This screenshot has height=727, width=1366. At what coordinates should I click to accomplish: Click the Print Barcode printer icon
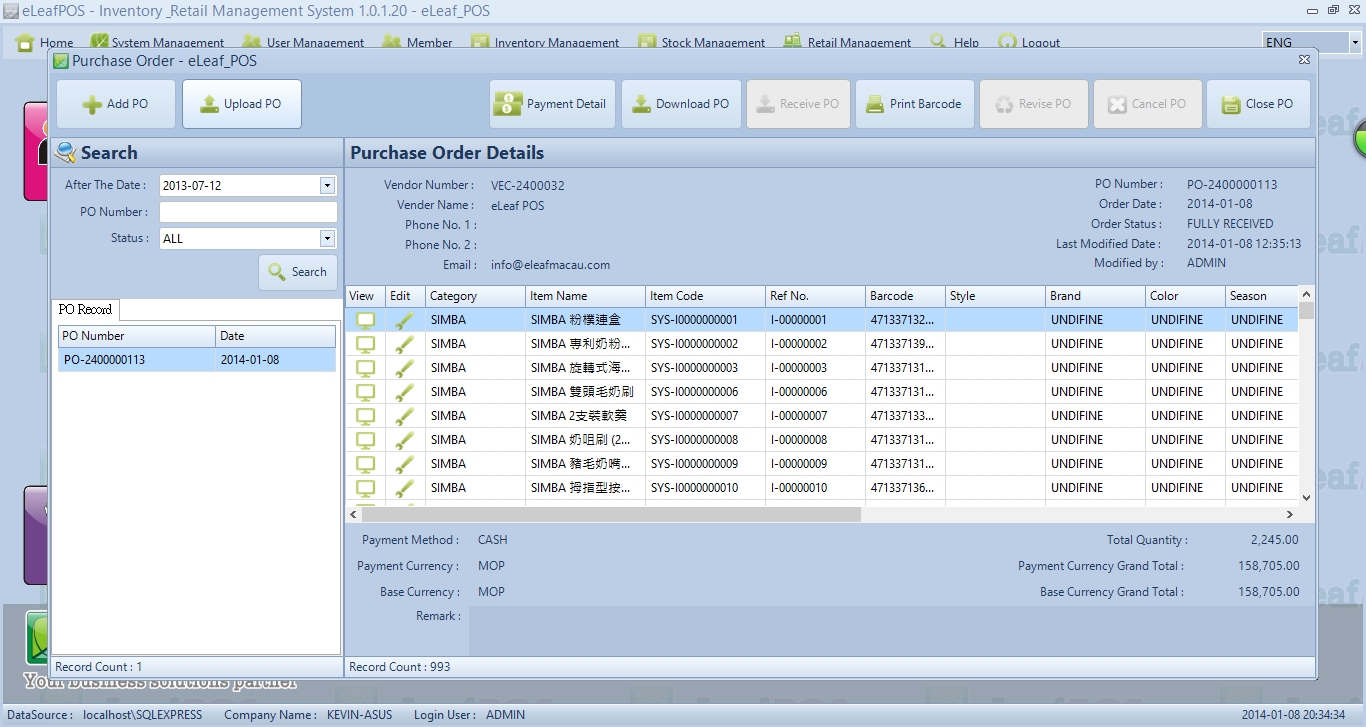tap(875, 104)
